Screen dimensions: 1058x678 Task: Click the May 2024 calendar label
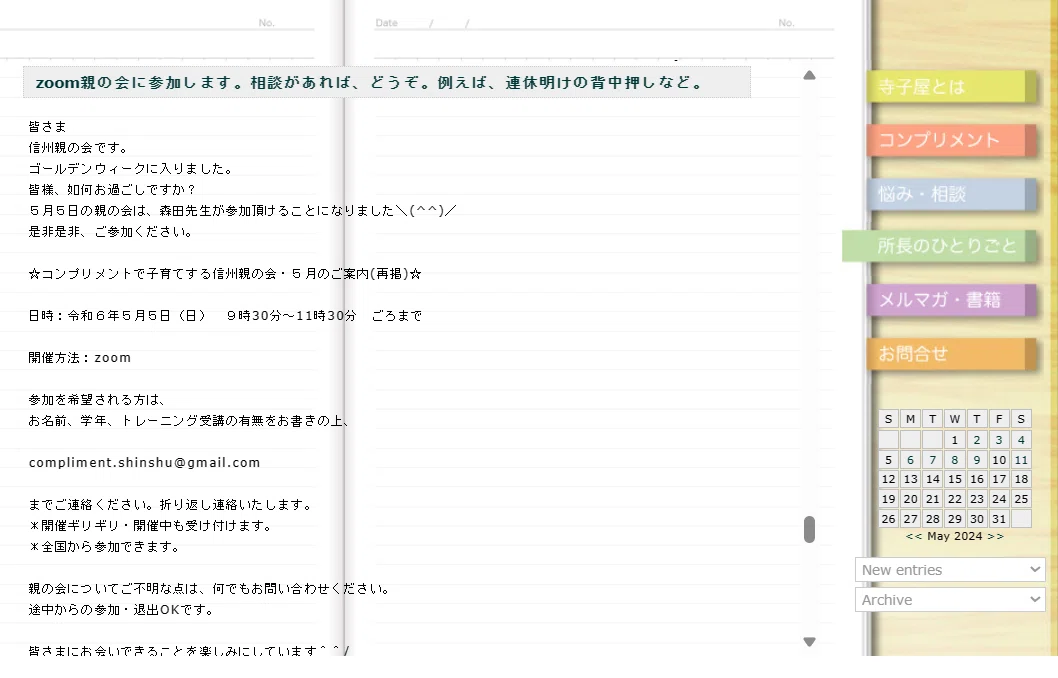click(955, 536)
